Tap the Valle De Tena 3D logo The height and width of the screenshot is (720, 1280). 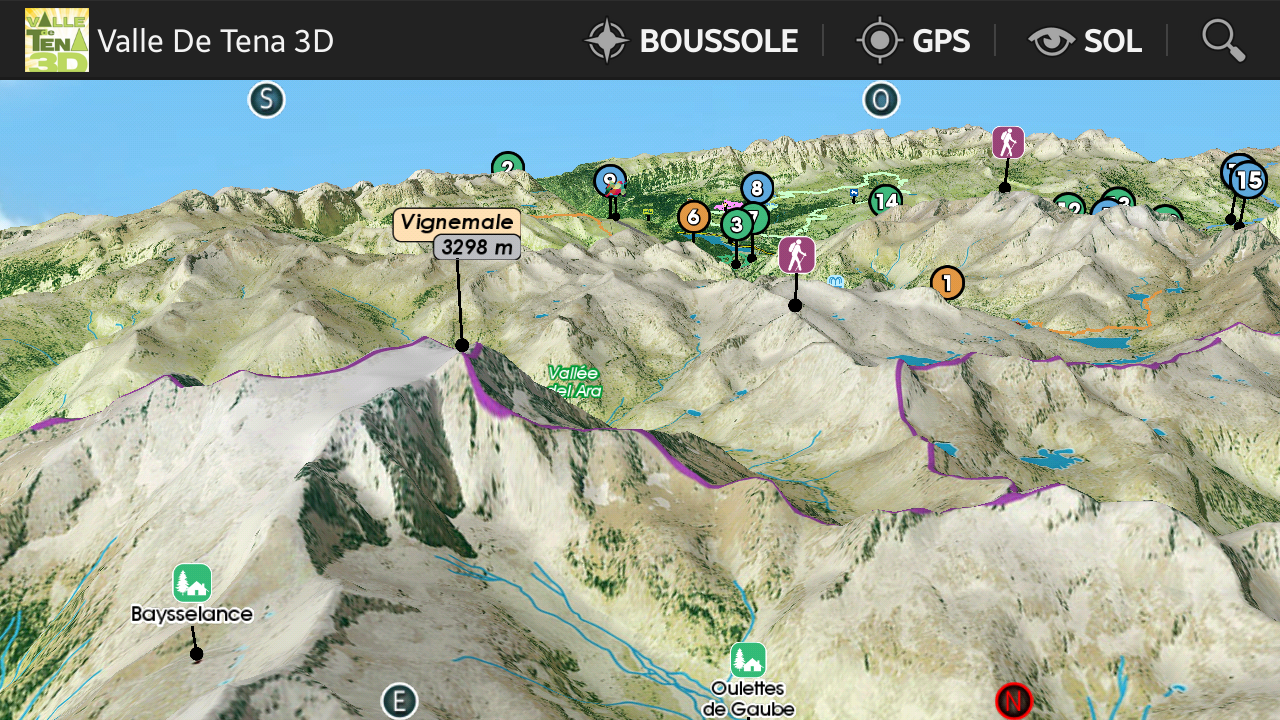57,40
